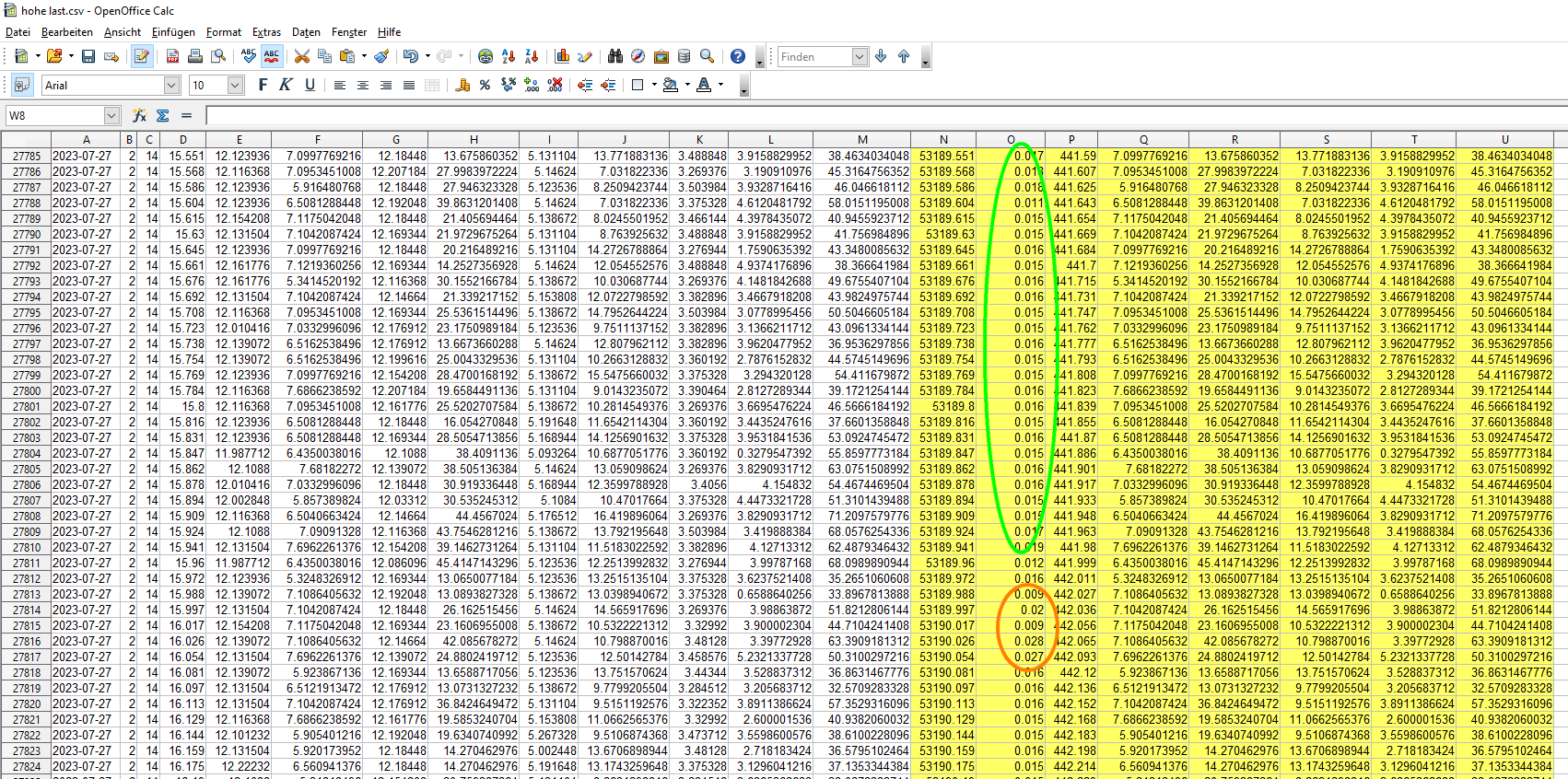Expand the Paste options dropdown

(364, 56)
